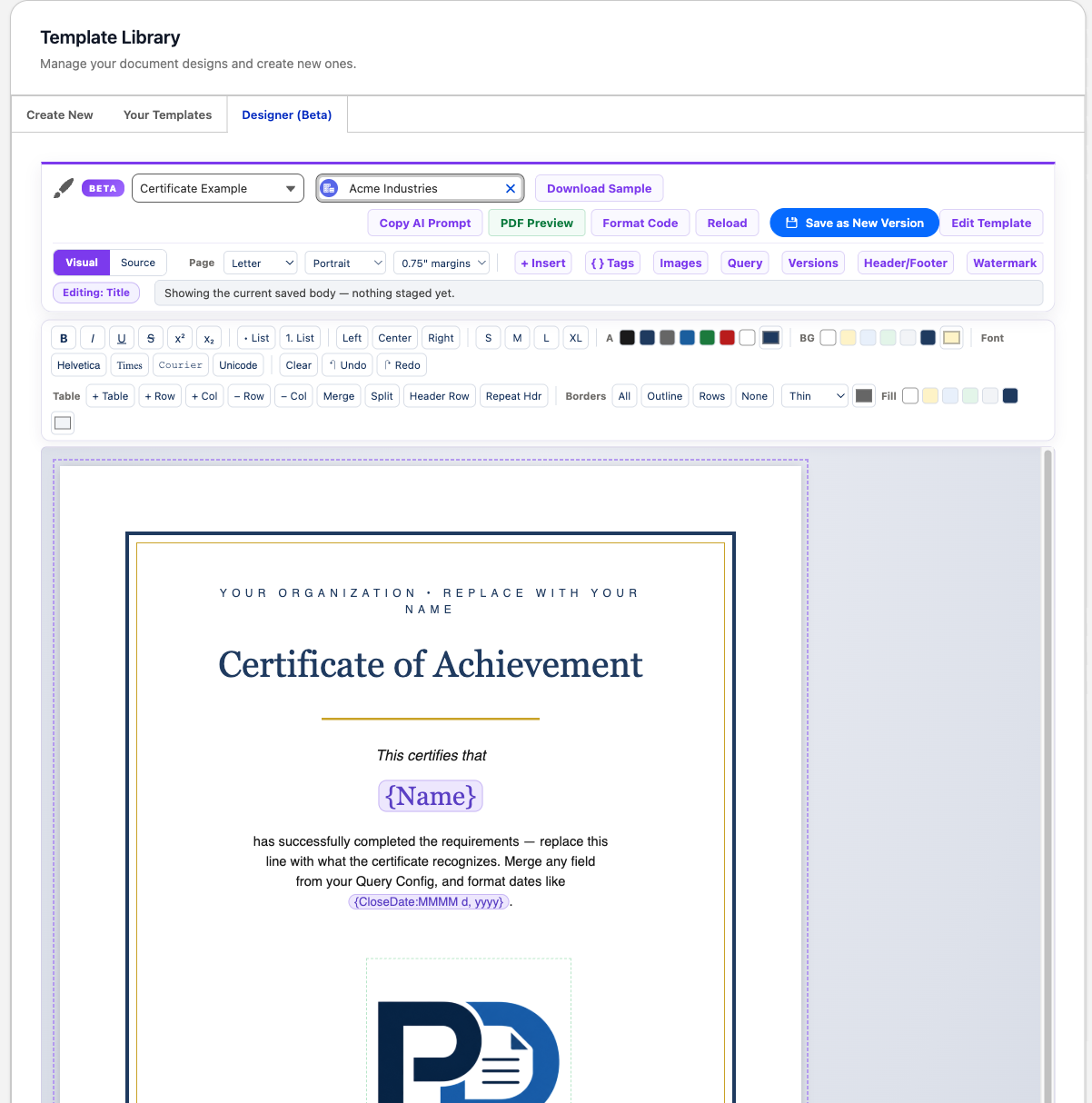Apply italic formatting in editor toolbar
Viewport: 1092px width, 1103px height.
tap(93, 338)
